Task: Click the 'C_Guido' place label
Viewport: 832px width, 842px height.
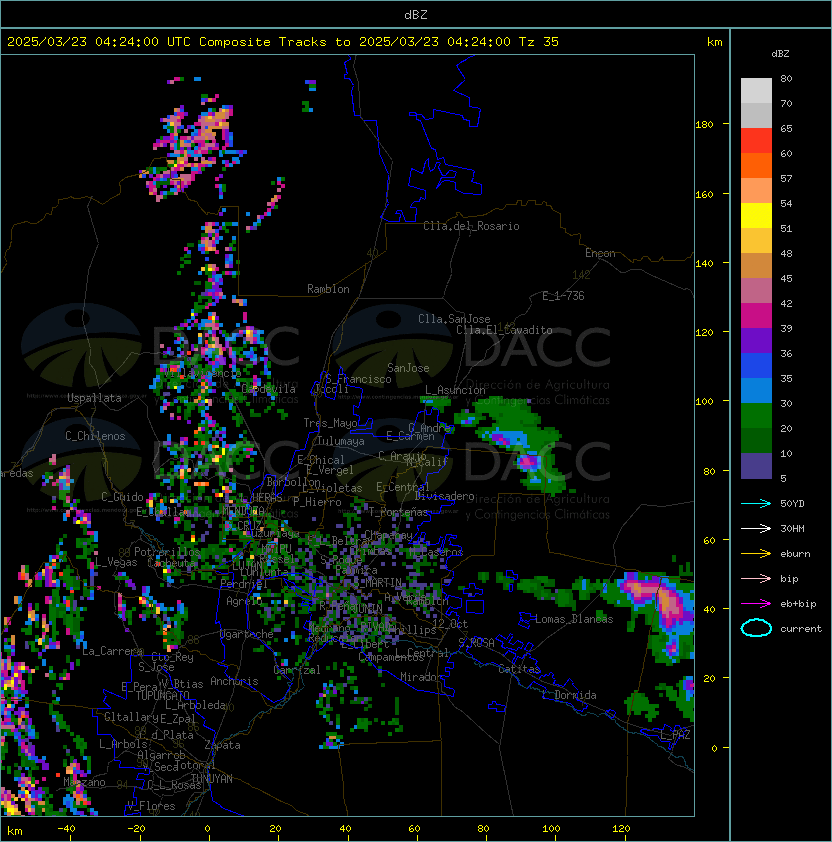Action: 122,497
